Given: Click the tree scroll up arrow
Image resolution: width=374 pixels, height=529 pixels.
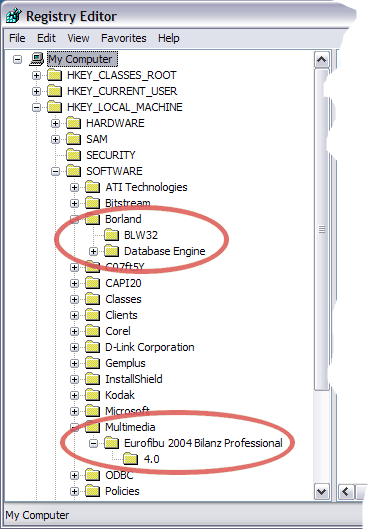Looking at the screenshot, I should (x=322, y=60).
